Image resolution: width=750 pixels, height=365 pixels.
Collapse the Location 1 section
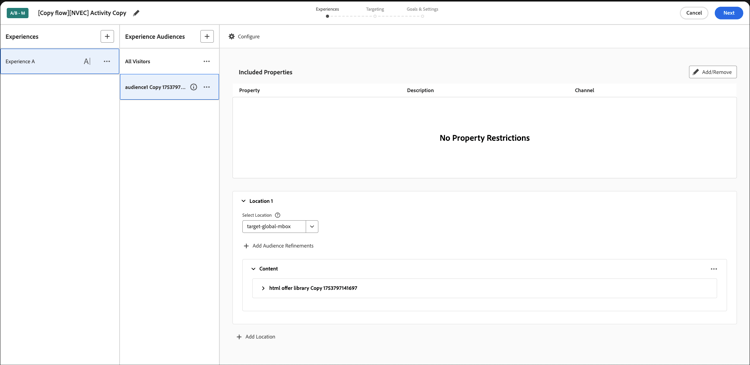(x=243, y=201)
